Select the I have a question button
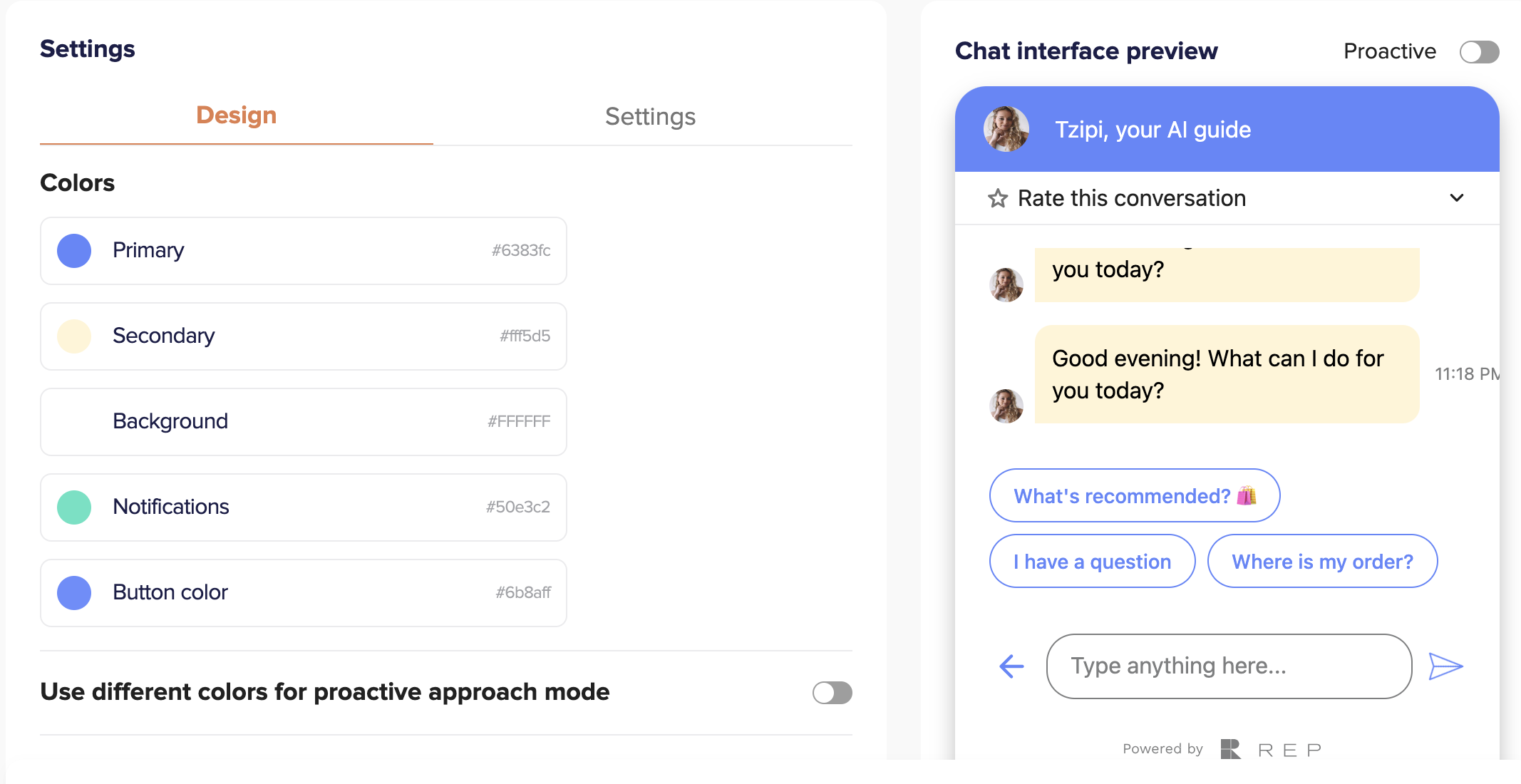Screen dimensions: 1521x784 tap(1092, 562)
